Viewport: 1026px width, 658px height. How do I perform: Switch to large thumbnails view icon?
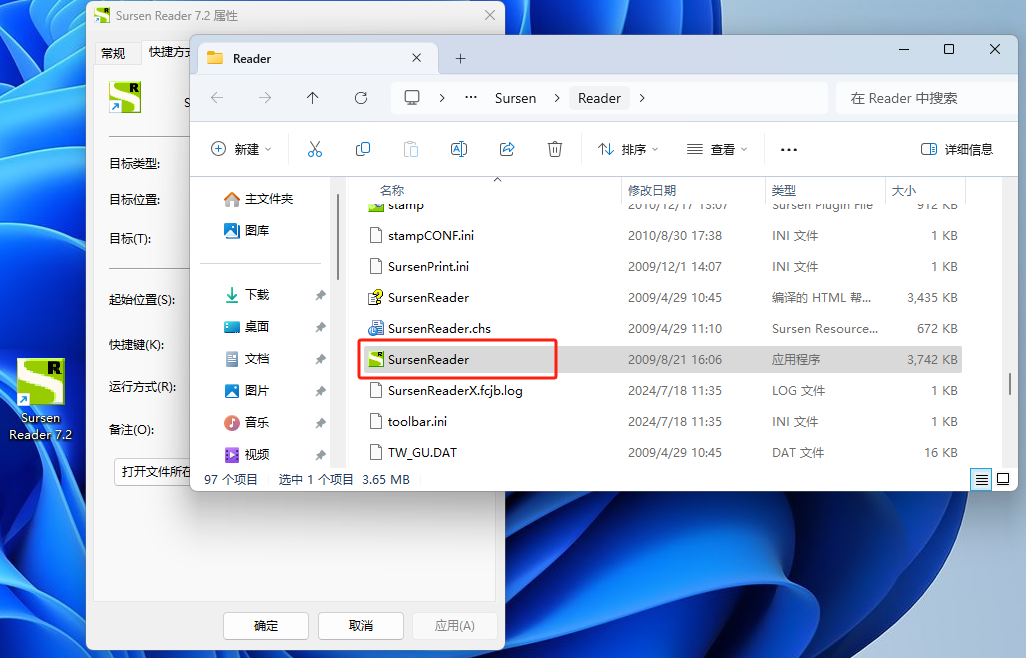pyautogui.click(x=1002, y=480)
